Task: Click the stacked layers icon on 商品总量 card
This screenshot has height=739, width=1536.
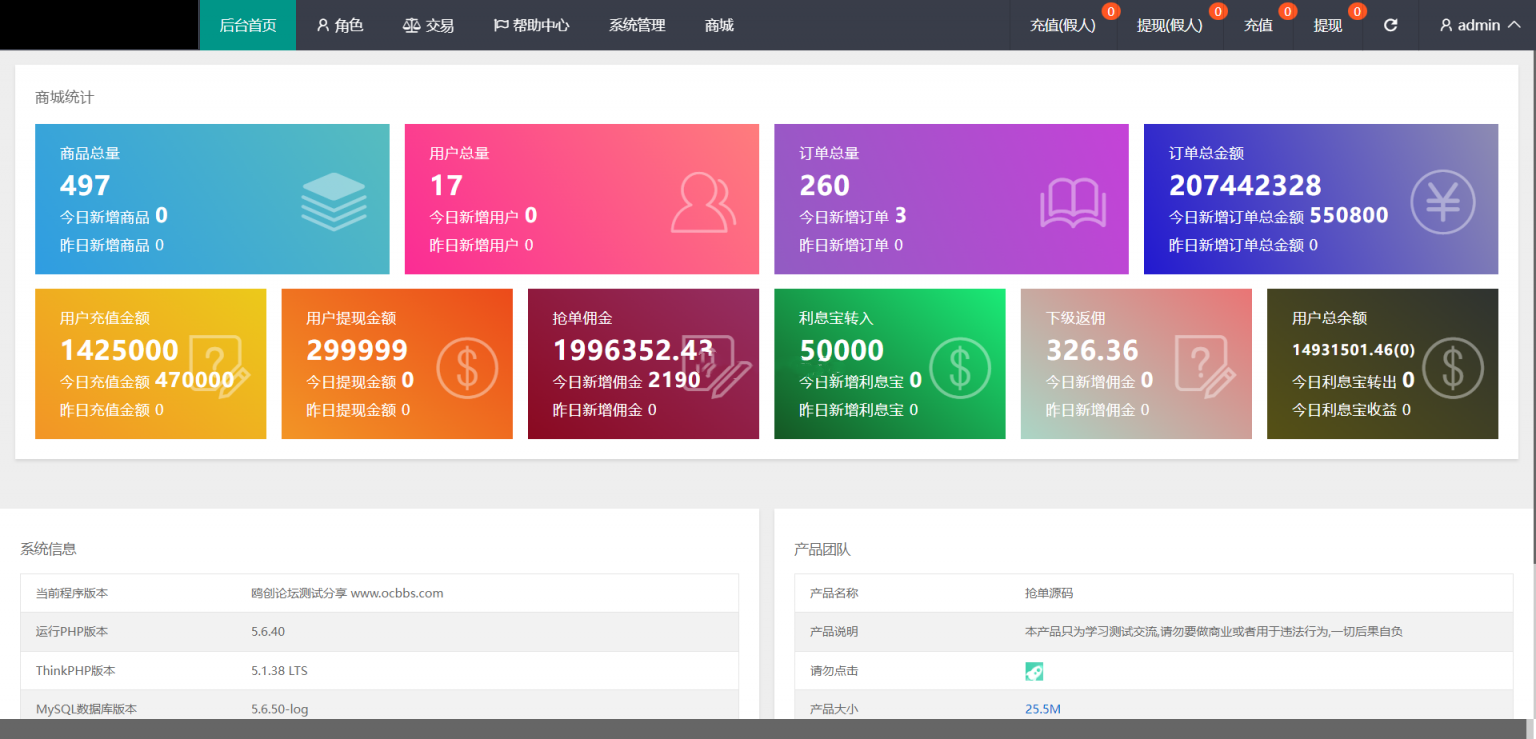Action: coord(334,201)
